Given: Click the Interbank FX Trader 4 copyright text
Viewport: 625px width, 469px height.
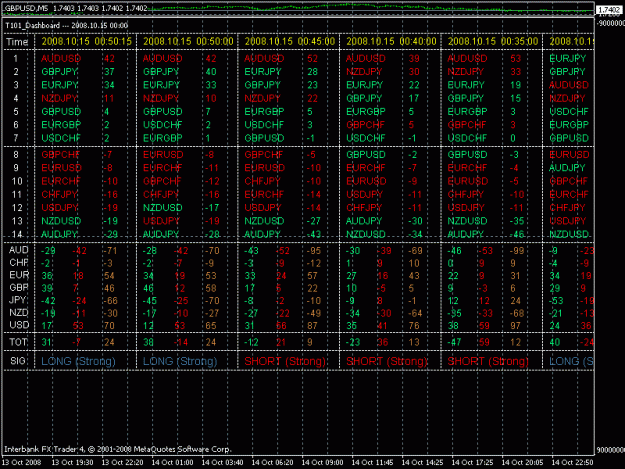Looking at the screenshot, I should pyautogui.click(x=118, y=449).
